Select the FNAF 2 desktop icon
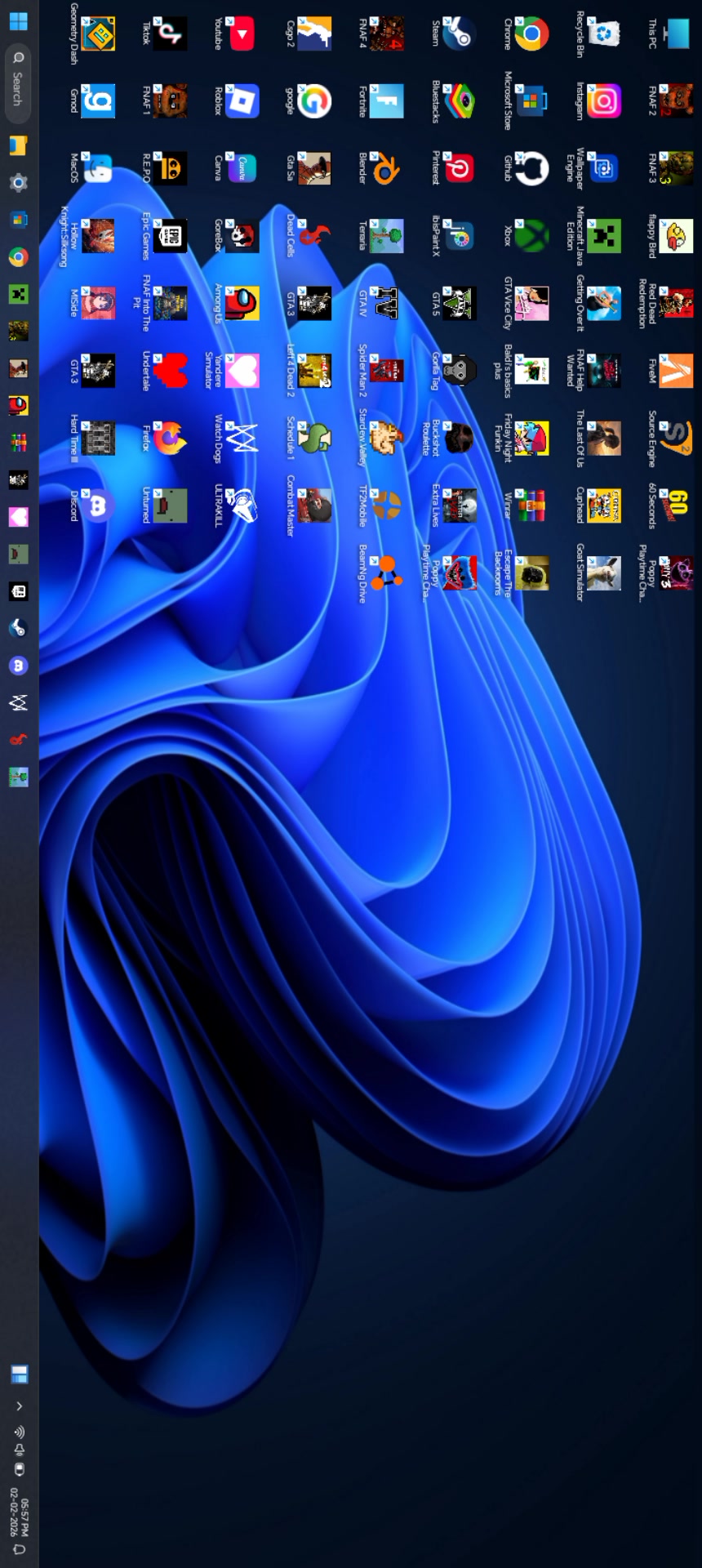This screenshot has width=702, height=1568. click(675, 101)
